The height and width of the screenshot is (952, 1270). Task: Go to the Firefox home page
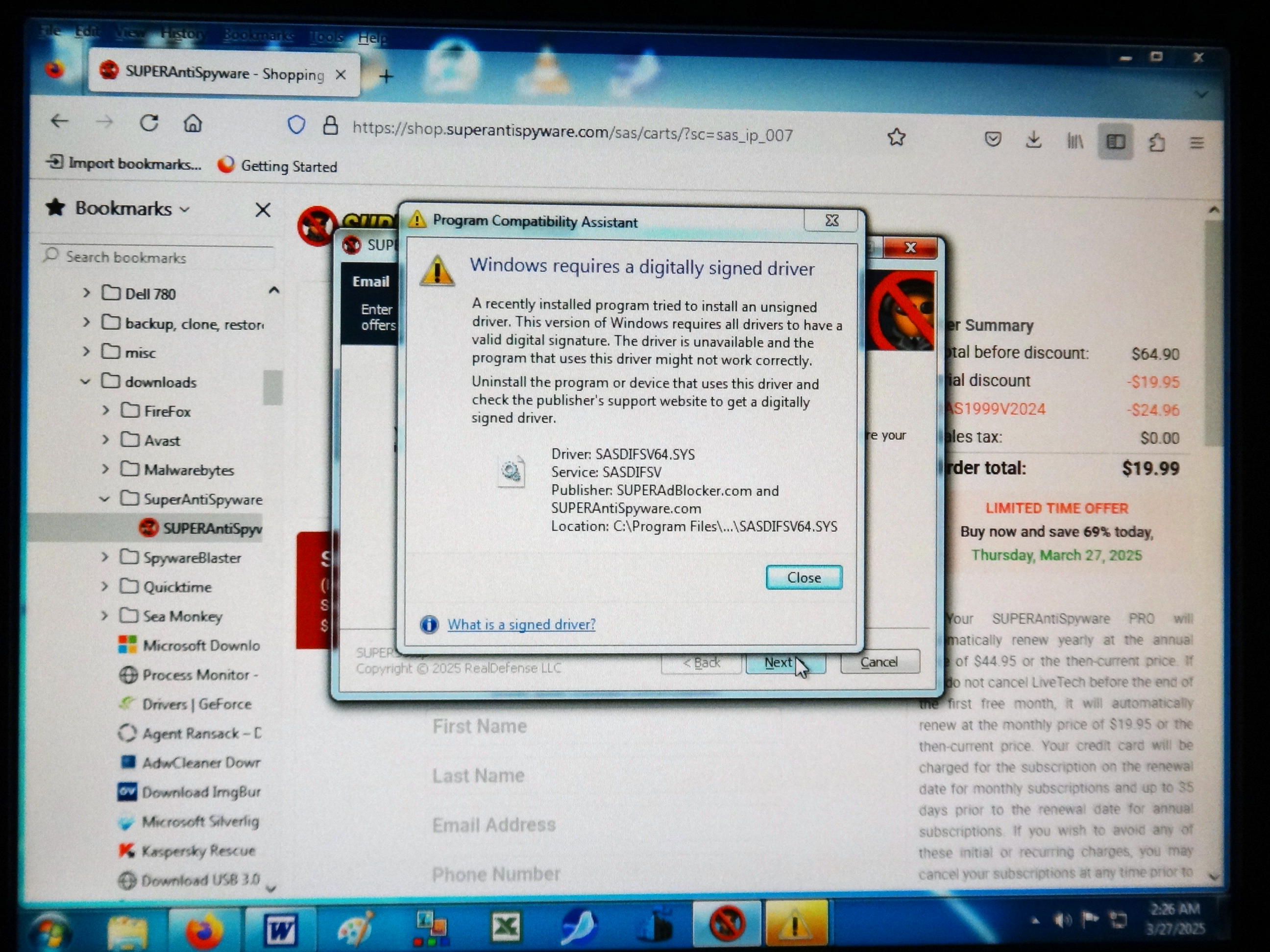click(x=193, y=123)
